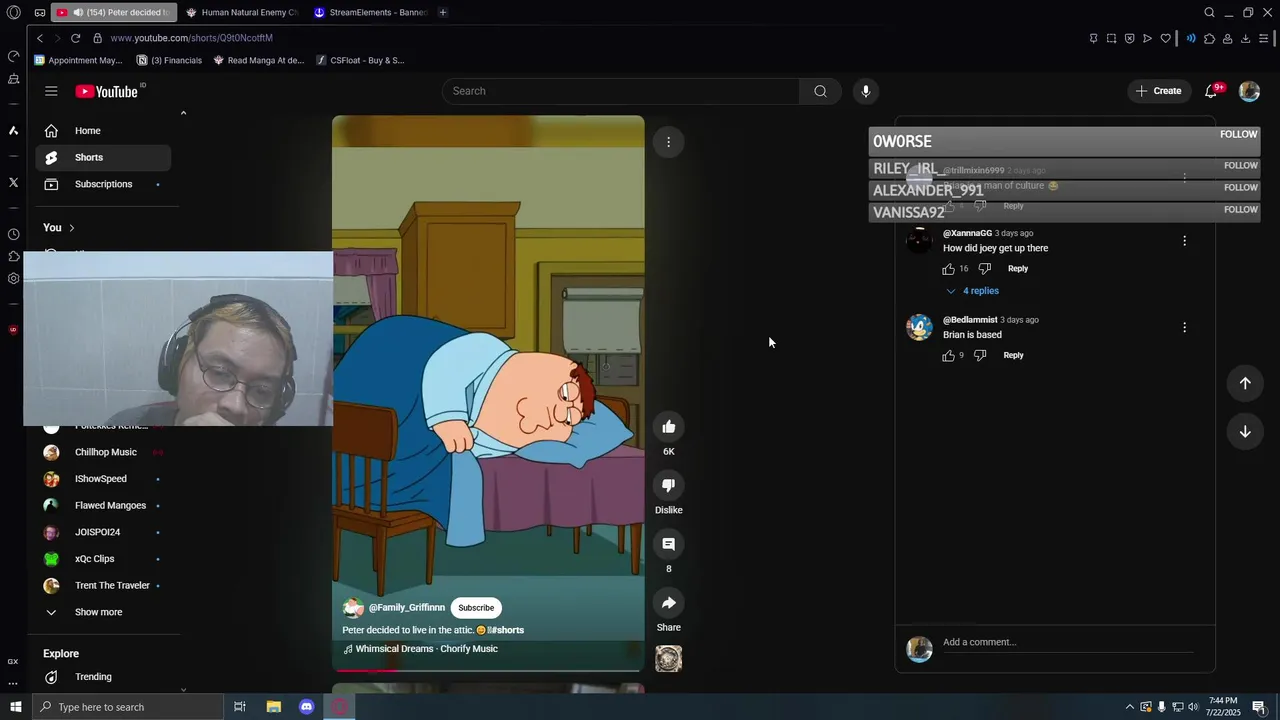Viewport: 1280px width, 720px height.
Task: Click in the Add a comment field
Action: [x=1068, y=642]
